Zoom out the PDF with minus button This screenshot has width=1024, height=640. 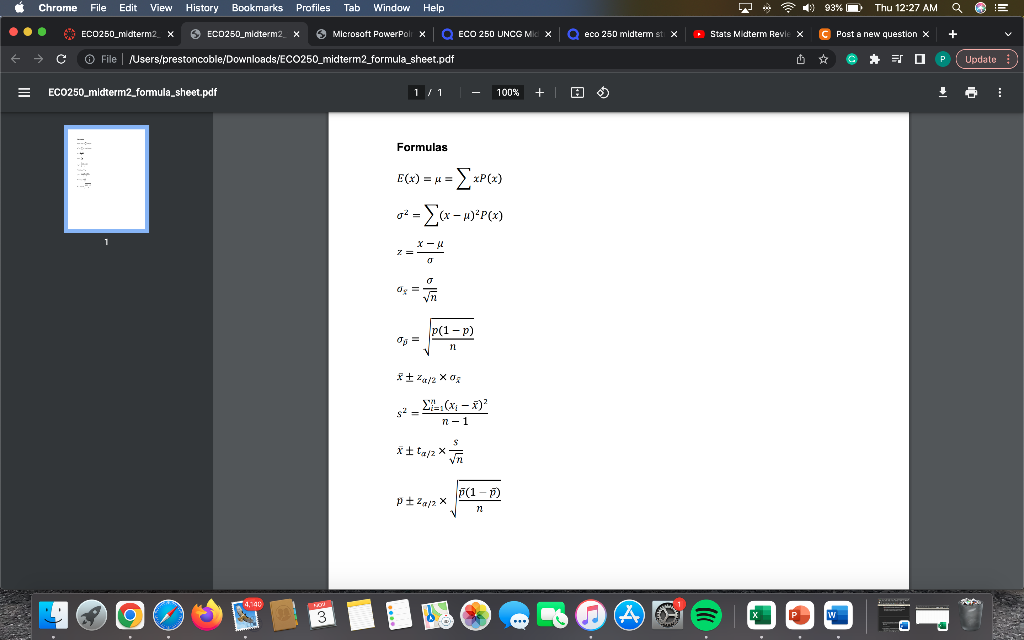pyautogui.click(x=476, y=93)
